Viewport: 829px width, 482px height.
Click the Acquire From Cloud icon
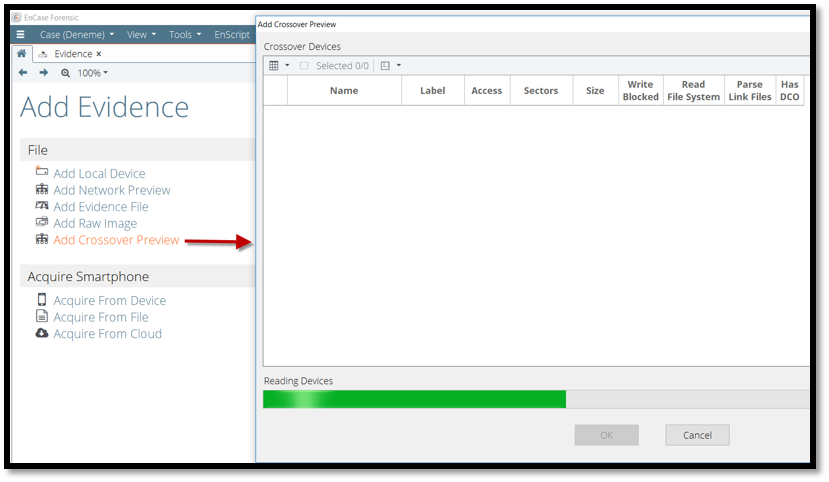(x=42, y=334)
